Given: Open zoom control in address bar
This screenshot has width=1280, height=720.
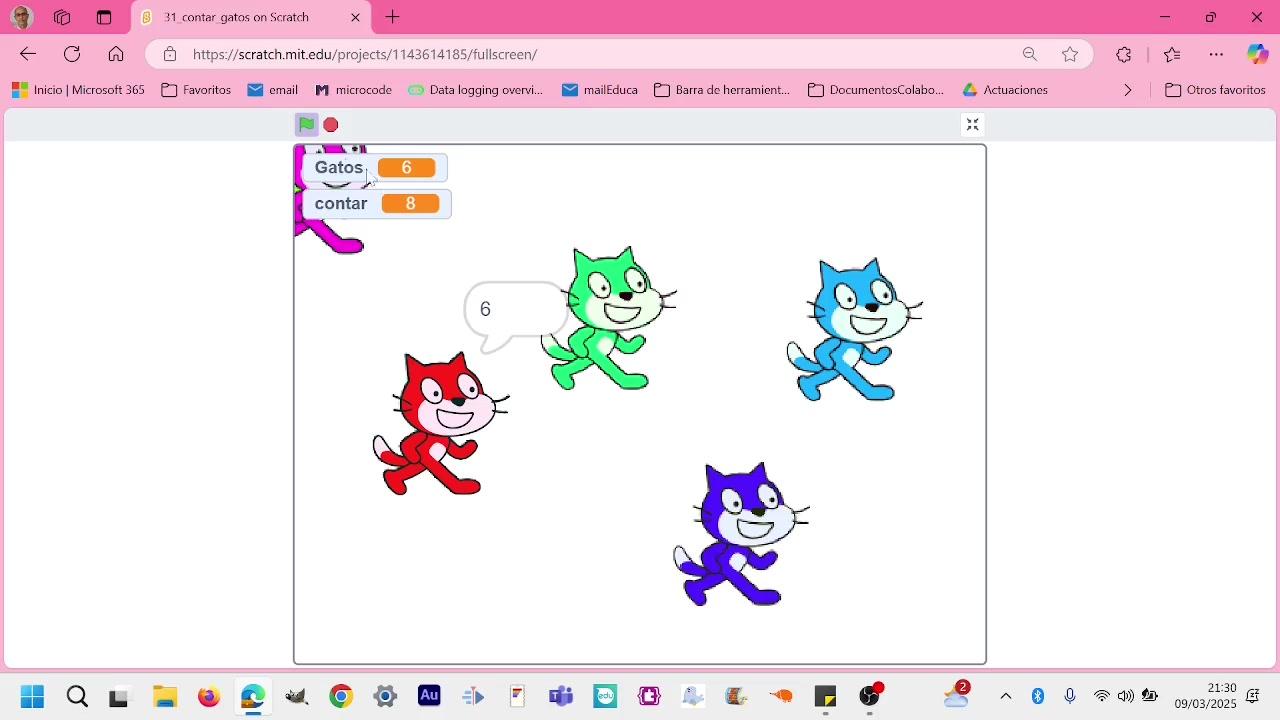Looking at the screenshot, I should [1030, 55].
